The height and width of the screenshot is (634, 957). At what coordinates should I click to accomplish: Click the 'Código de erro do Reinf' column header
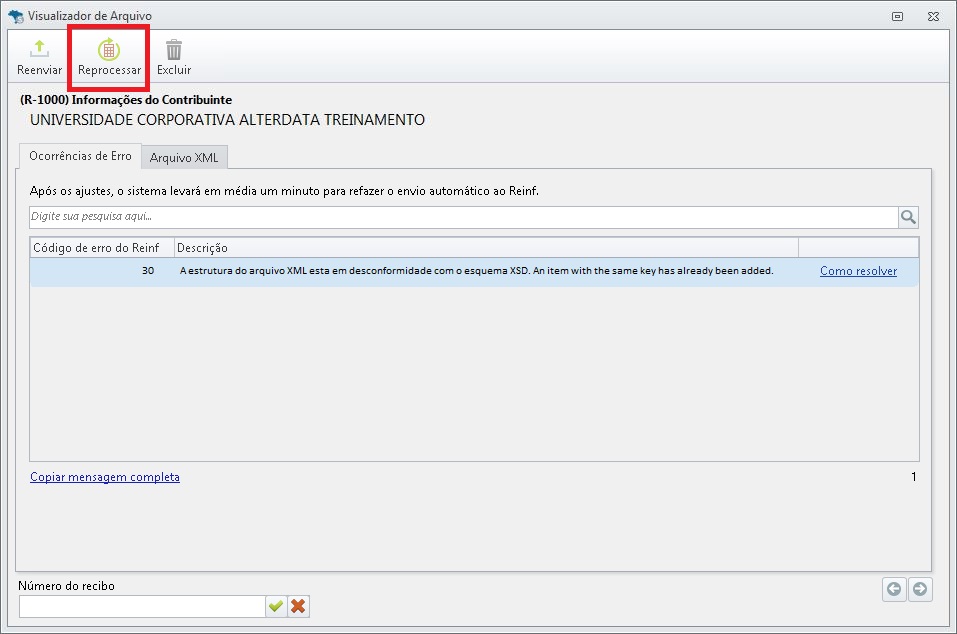pos(102,248)
